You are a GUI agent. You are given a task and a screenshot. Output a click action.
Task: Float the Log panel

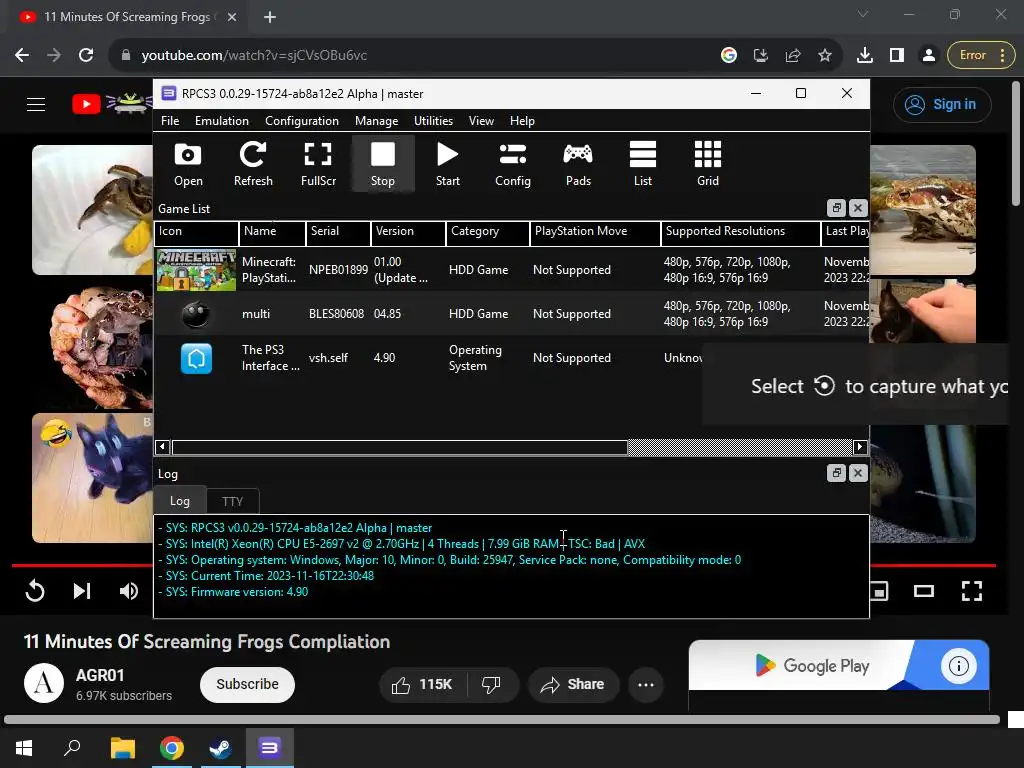pos(836,473)
